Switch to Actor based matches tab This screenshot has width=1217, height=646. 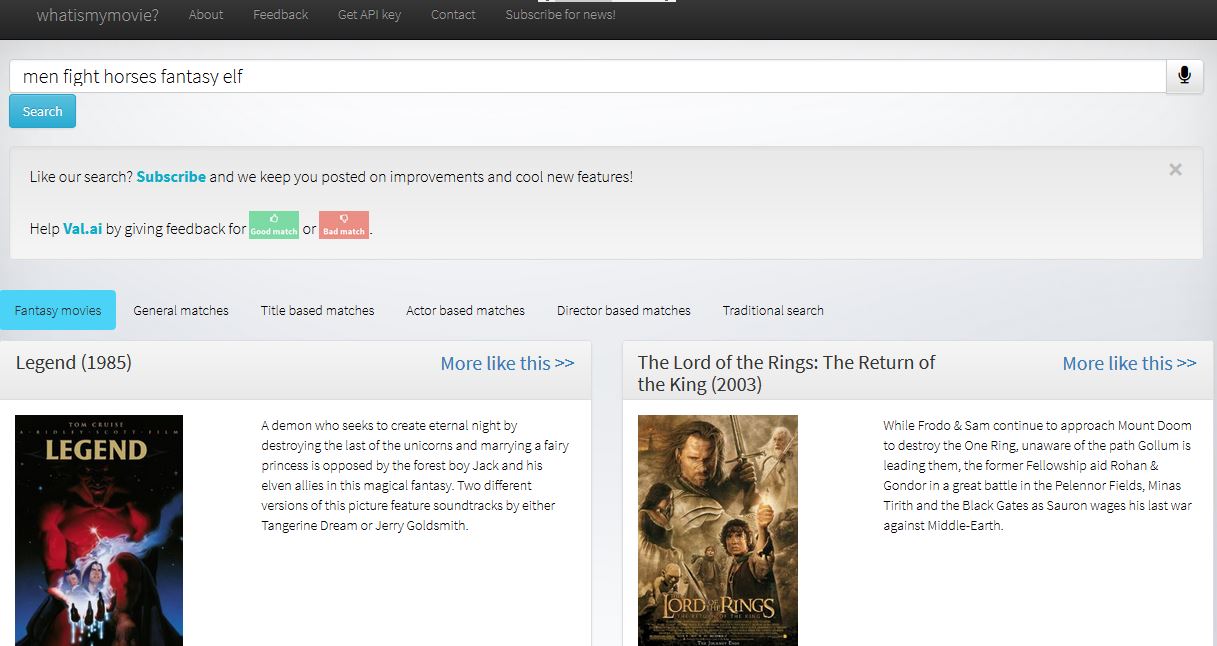tap(465, 310)
